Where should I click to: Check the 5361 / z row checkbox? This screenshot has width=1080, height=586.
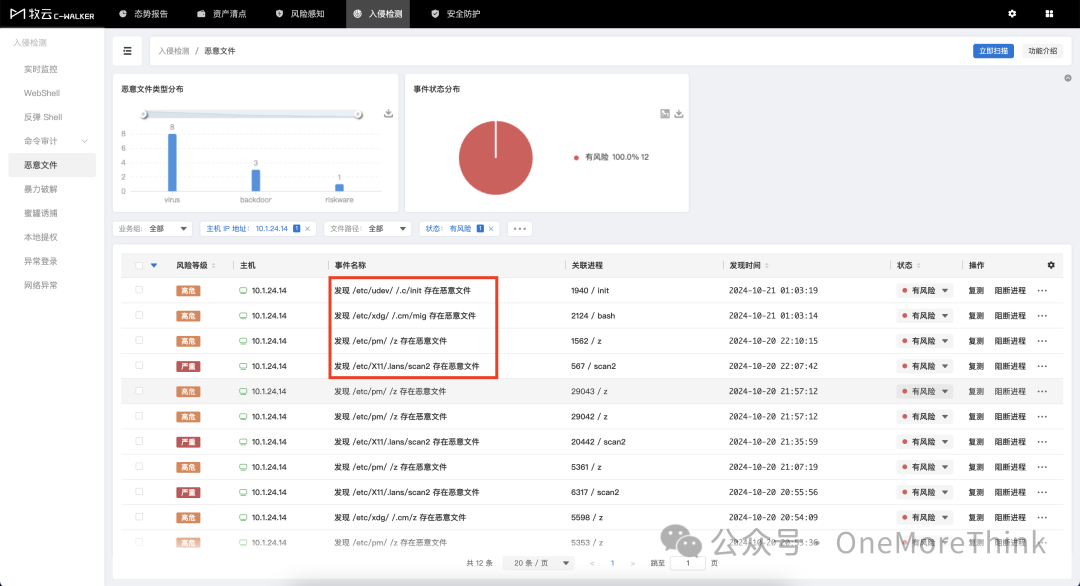pyautogui.click(x=139, y=466)
